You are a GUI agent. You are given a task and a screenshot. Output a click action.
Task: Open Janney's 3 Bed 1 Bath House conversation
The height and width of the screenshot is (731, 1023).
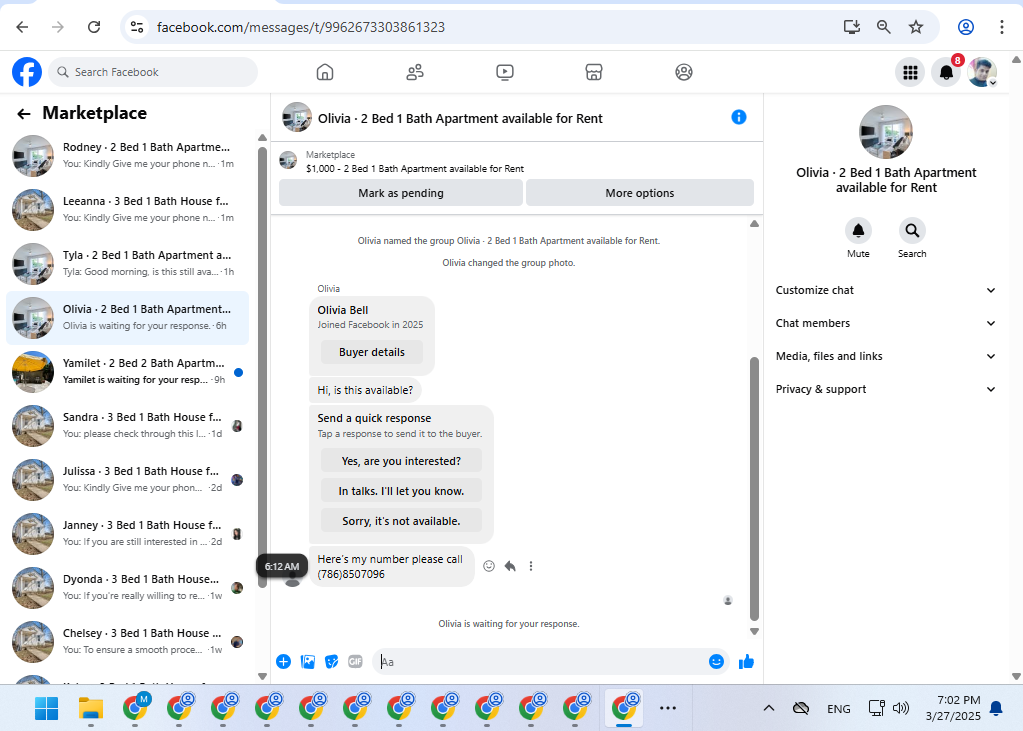(128, 534)
